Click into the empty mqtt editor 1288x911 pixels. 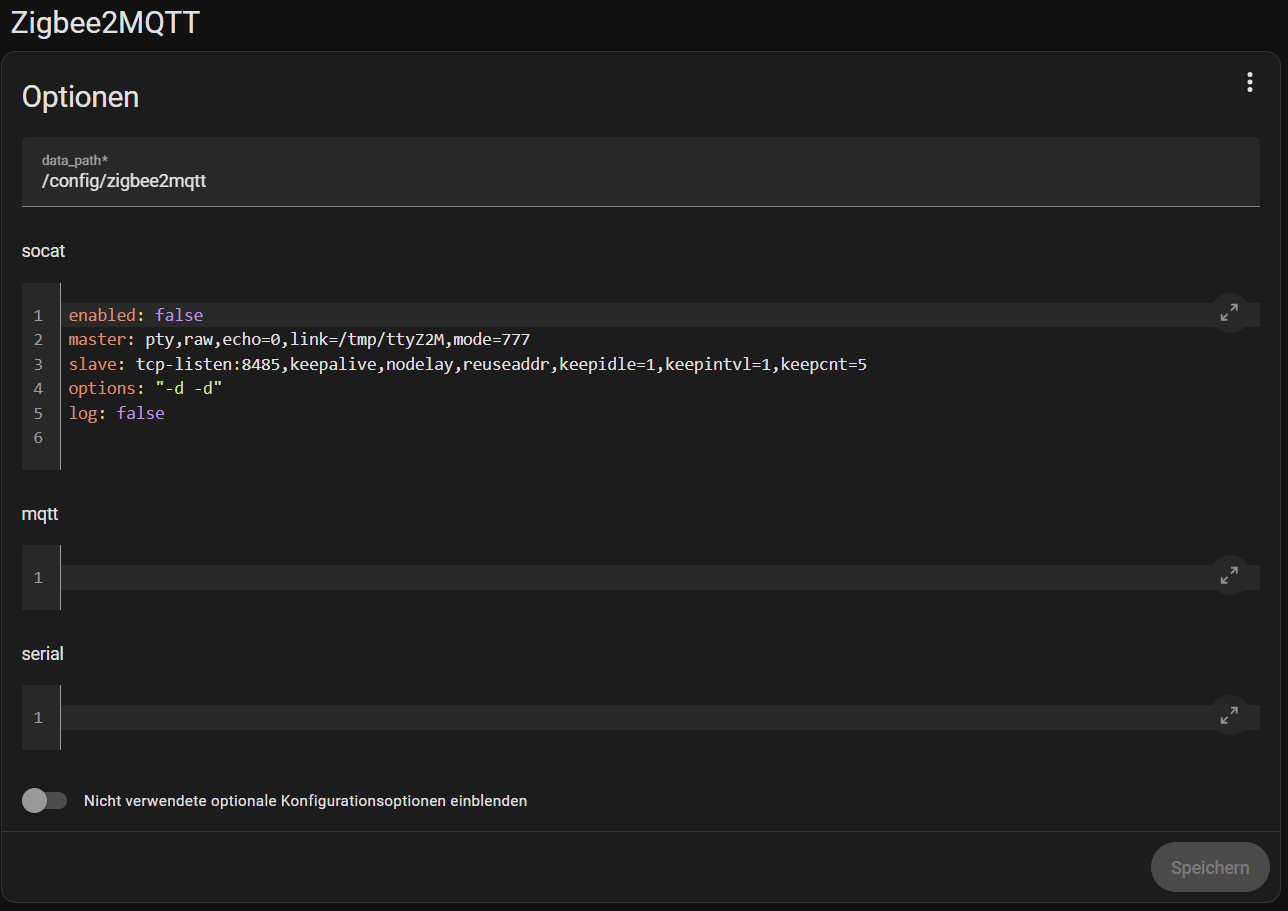pos(600,577)
